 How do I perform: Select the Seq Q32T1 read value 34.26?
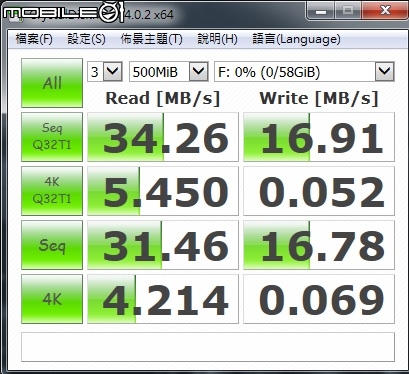(163, 137)
